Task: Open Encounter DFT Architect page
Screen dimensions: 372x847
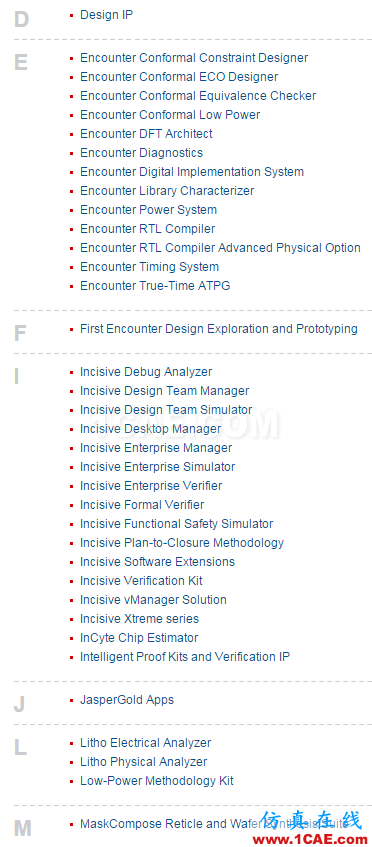Action: [x=146, y=134]
